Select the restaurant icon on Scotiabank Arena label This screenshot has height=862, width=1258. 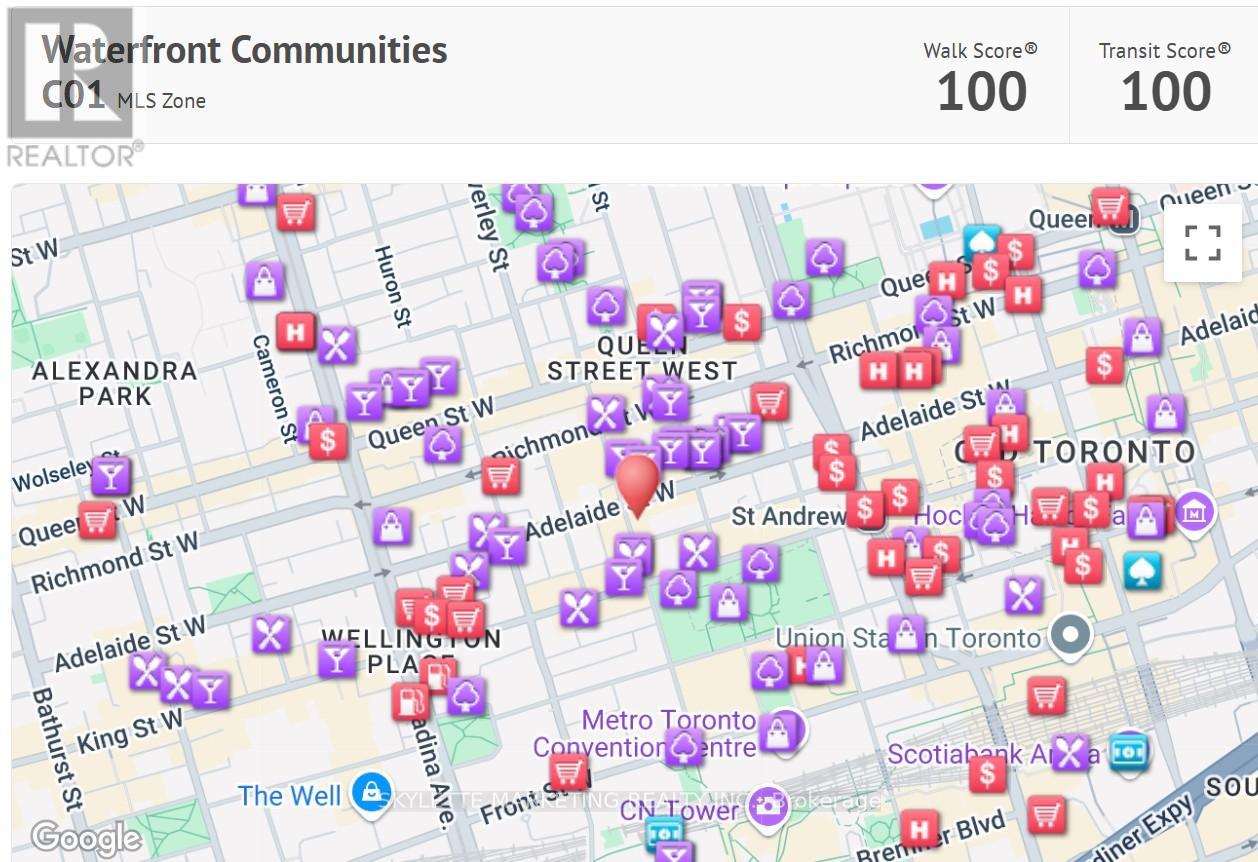point(1069,752)
